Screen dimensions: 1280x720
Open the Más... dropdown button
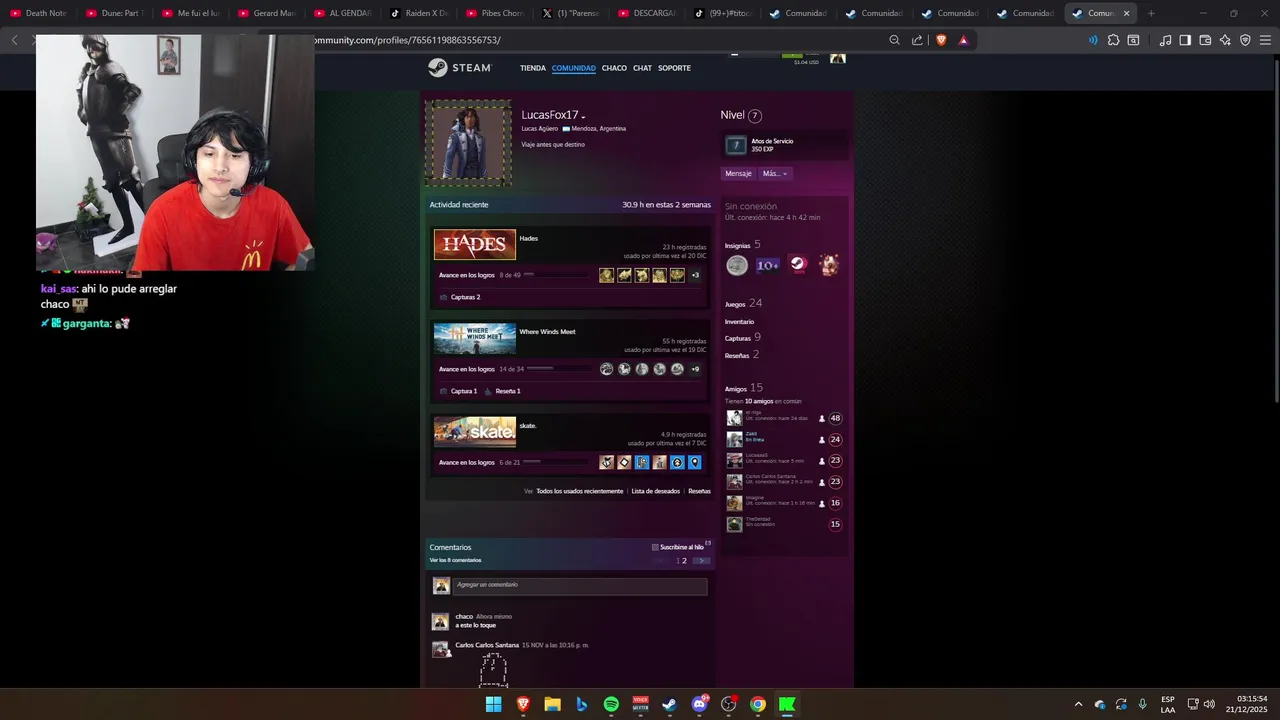point(775,174)
